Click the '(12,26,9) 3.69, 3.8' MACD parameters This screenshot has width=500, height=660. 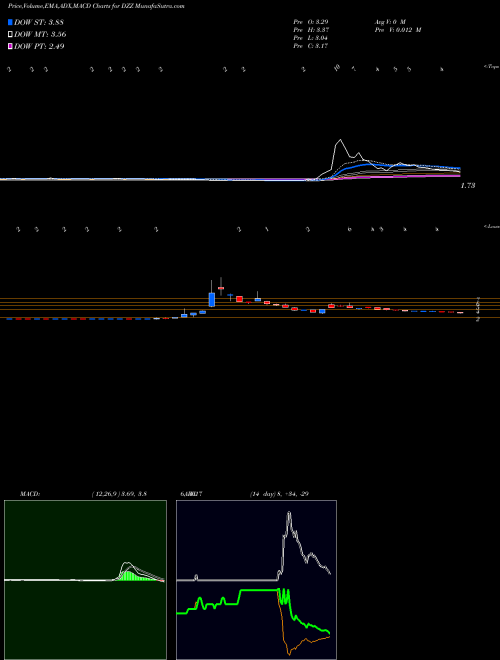(x=119, y=494)
